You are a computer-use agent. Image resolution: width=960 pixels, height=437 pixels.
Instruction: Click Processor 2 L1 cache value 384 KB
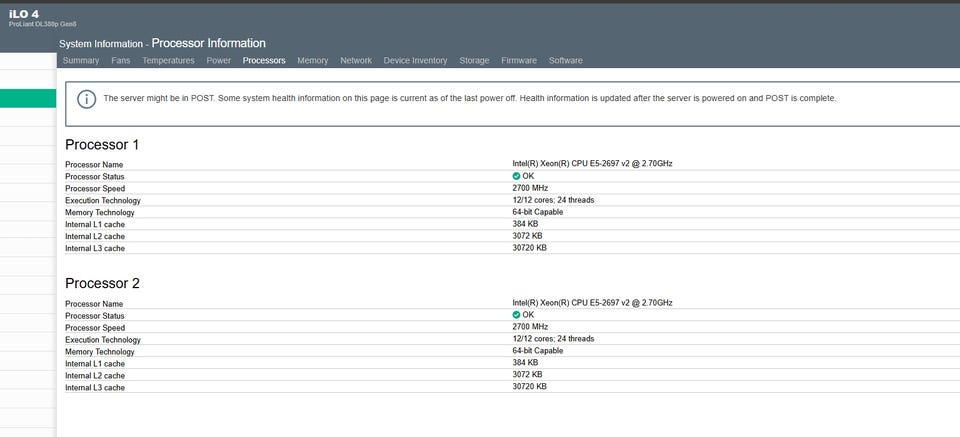[x=527, y=363]
